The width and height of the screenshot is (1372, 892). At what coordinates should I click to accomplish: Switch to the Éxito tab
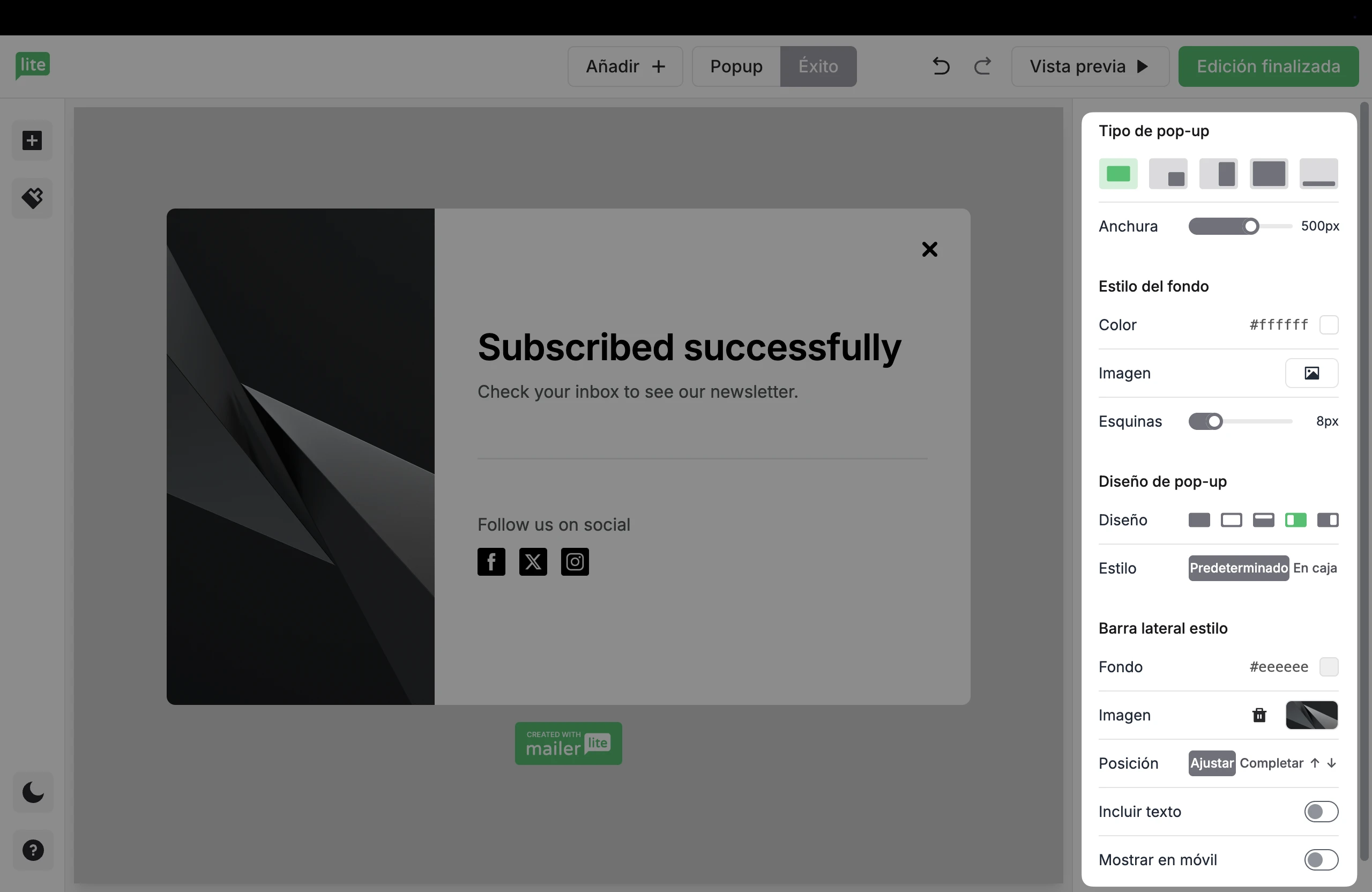[x=818, y=66]
